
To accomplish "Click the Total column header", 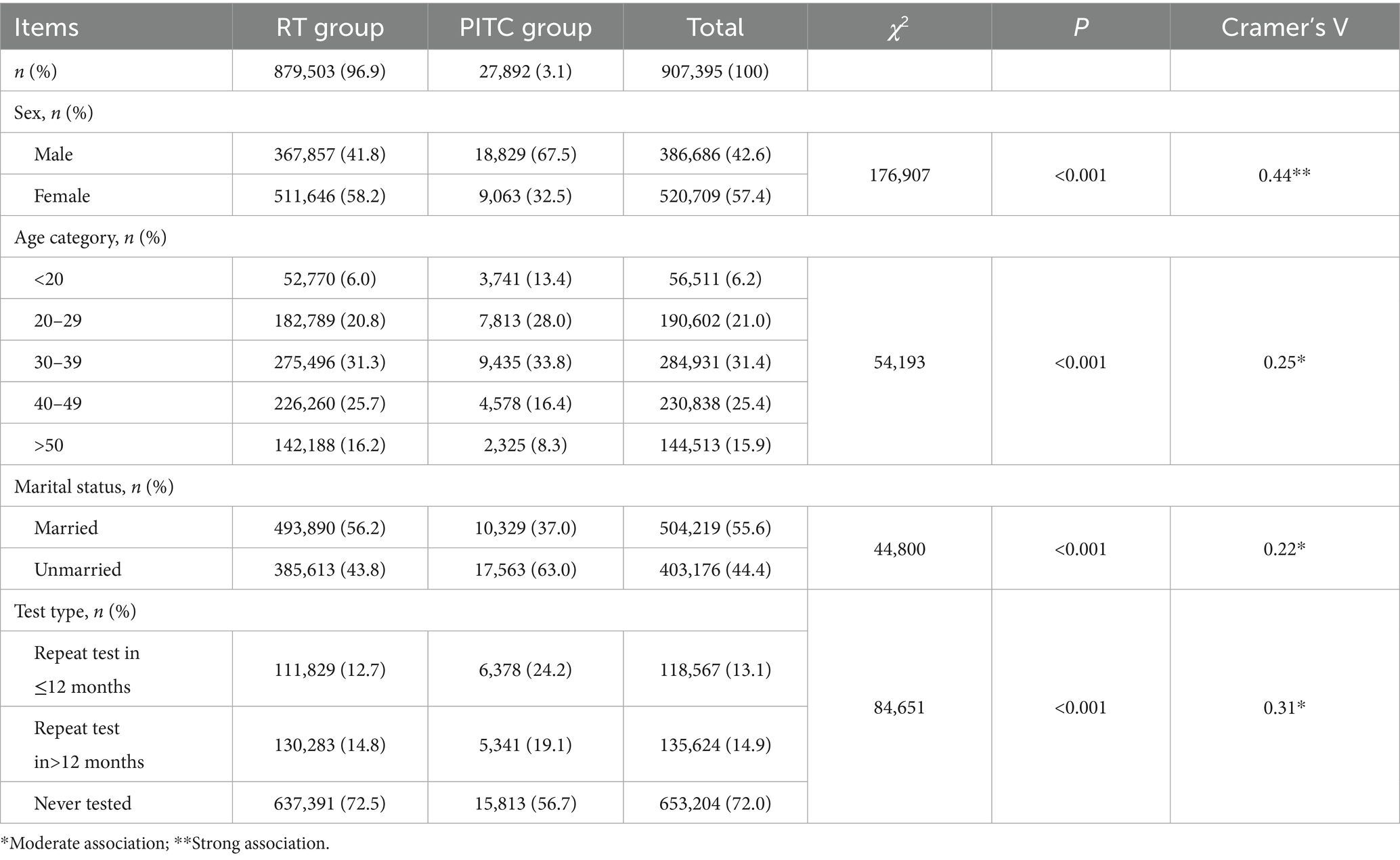I will (715, 27).
